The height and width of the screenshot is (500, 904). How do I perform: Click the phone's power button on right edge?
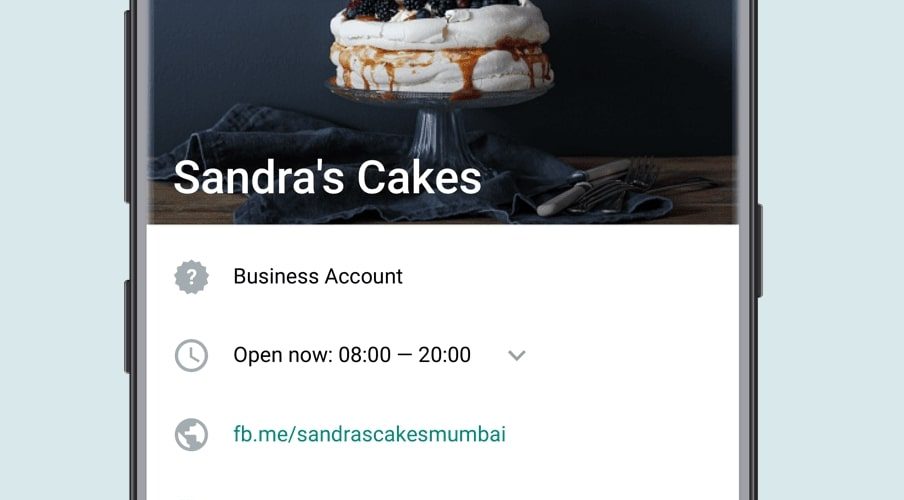point(759,251)
